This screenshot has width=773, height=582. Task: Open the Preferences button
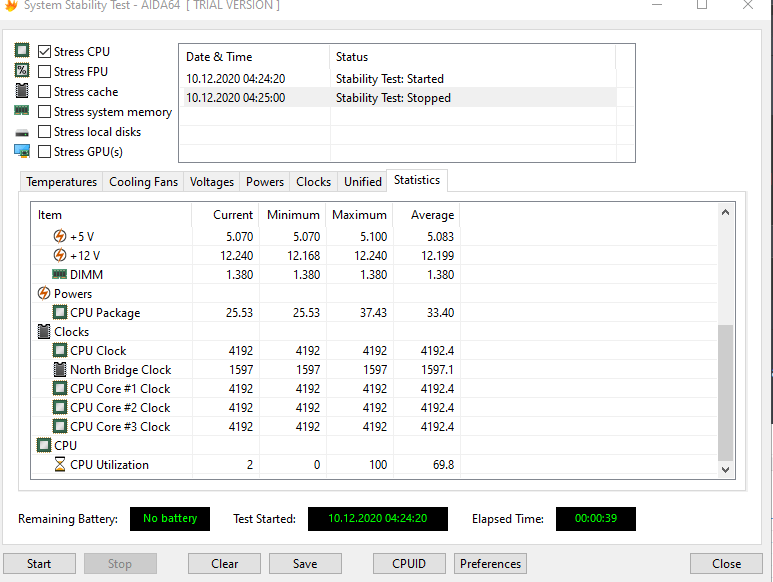point(491,564)
